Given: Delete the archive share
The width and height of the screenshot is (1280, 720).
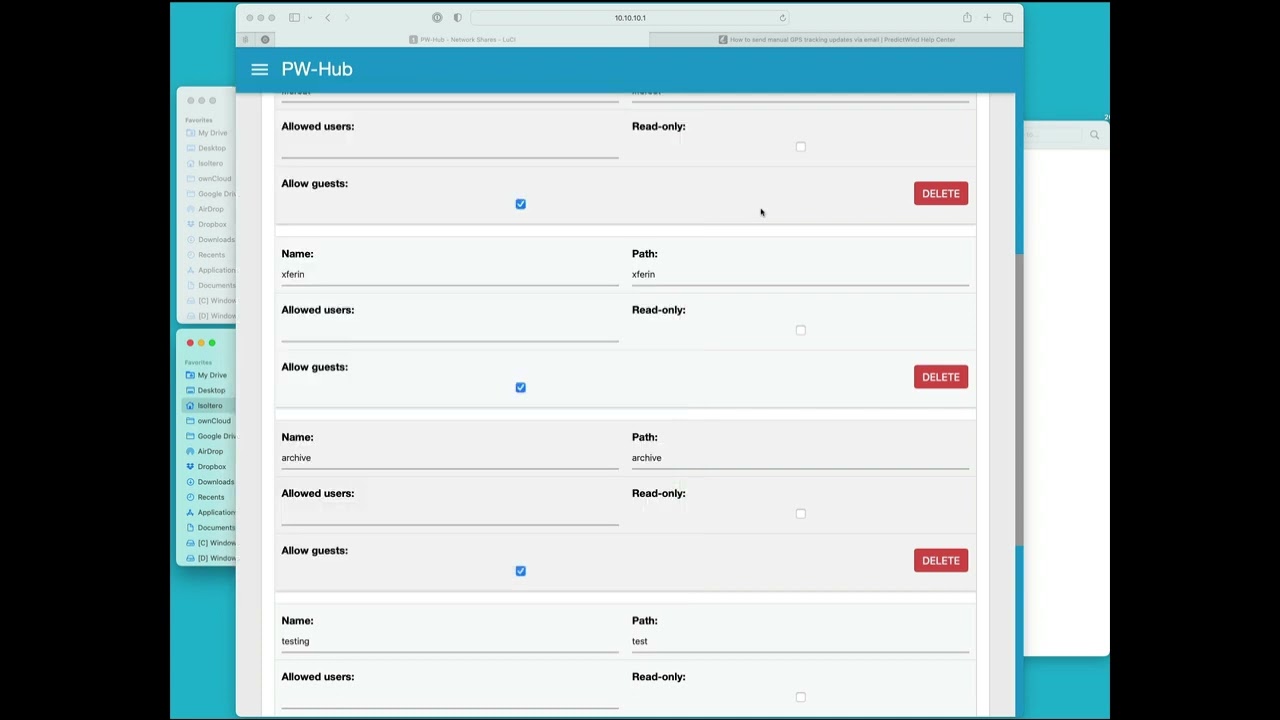Looking at the screenshot, I should pyautogui.click(x=940, y=560).
